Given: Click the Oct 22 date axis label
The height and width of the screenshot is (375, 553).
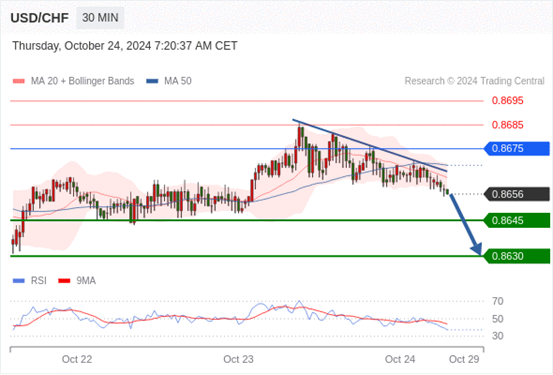Looking at the screenshot, I should [x=77, y=359].
